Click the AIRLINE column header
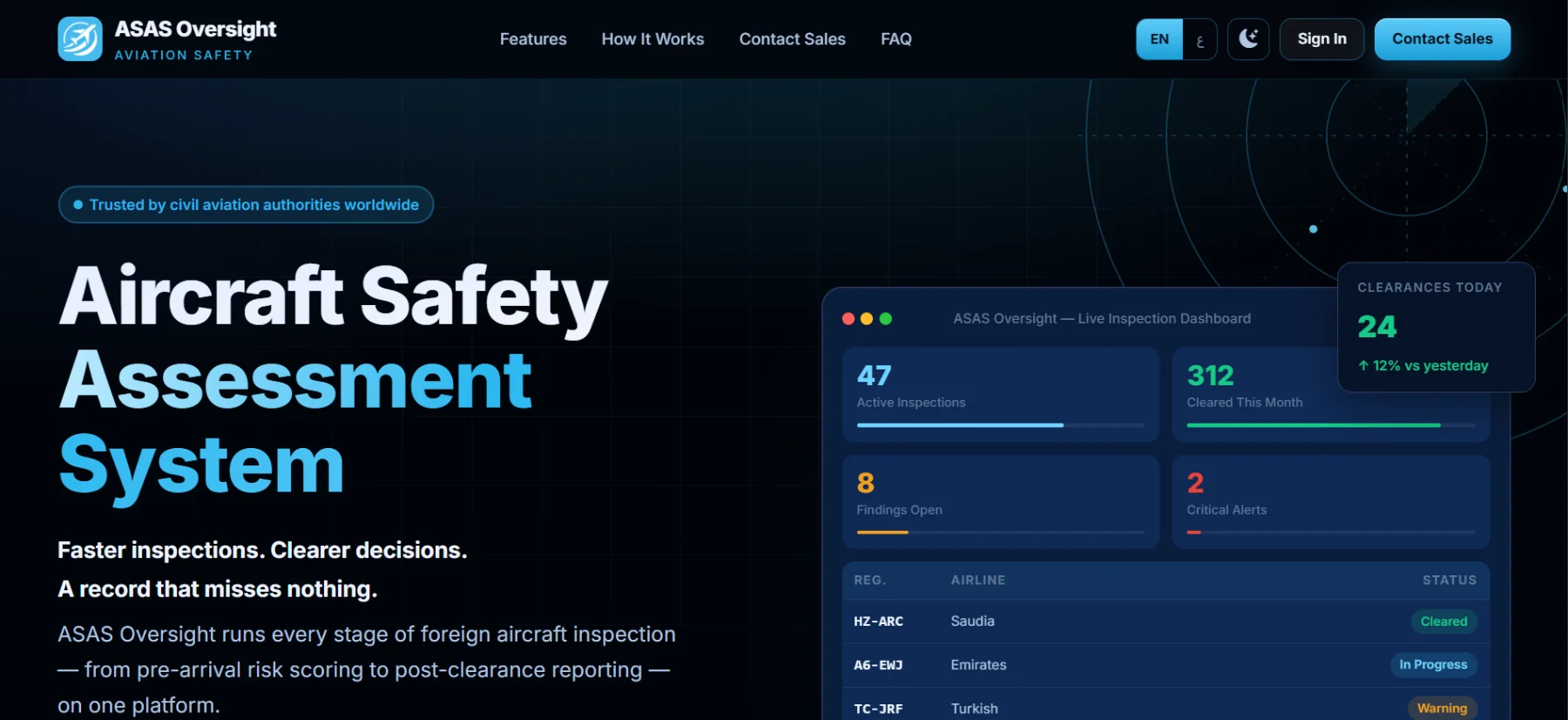The image size is (1568, 720). point(978,581)
